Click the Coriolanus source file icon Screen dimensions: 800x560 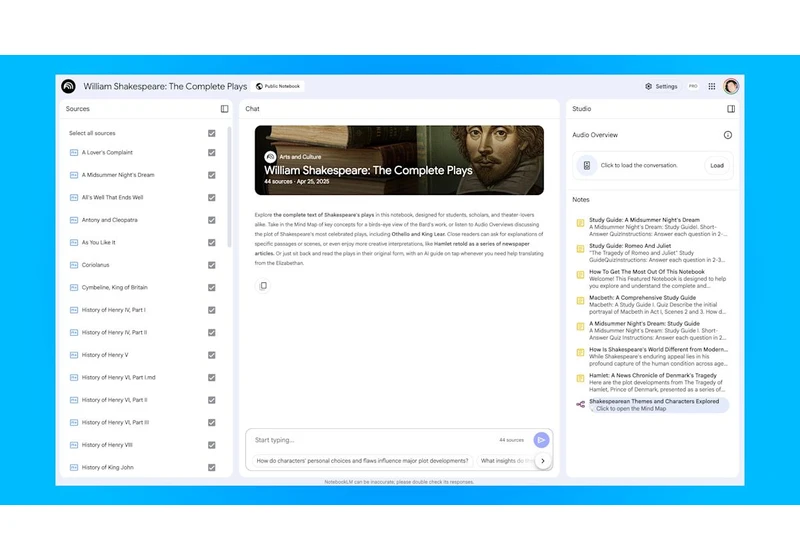pos(74,265)
